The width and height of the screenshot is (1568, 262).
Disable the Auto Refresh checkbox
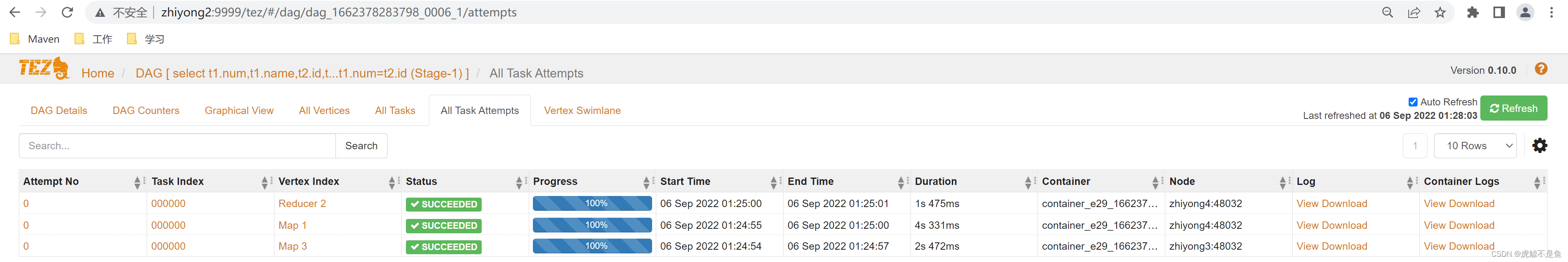[x=1413, y=102]
